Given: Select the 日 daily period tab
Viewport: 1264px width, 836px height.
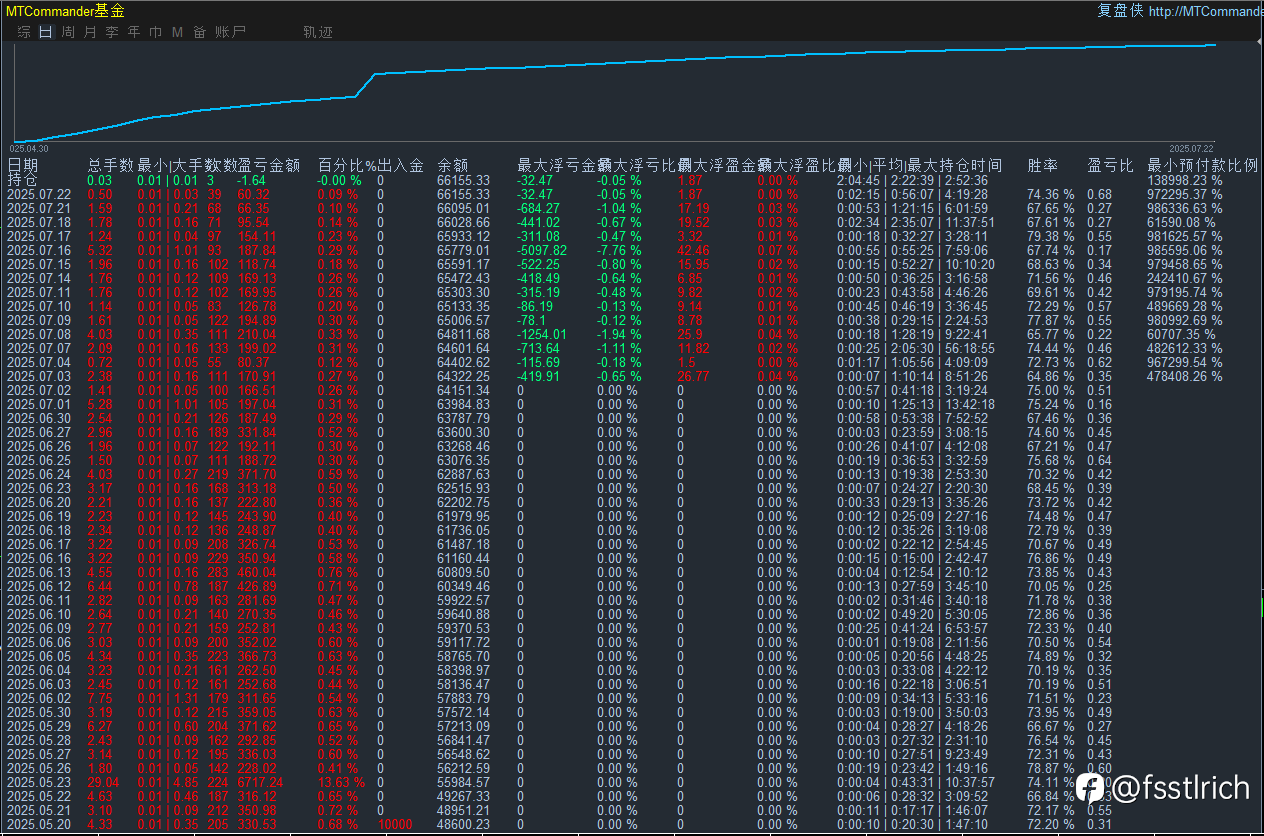Looking at the screenshot, I should 46,32.
